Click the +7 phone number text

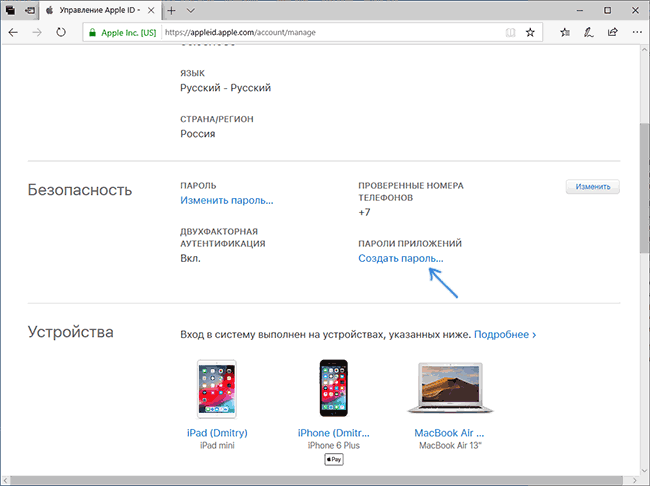[364, 212]
